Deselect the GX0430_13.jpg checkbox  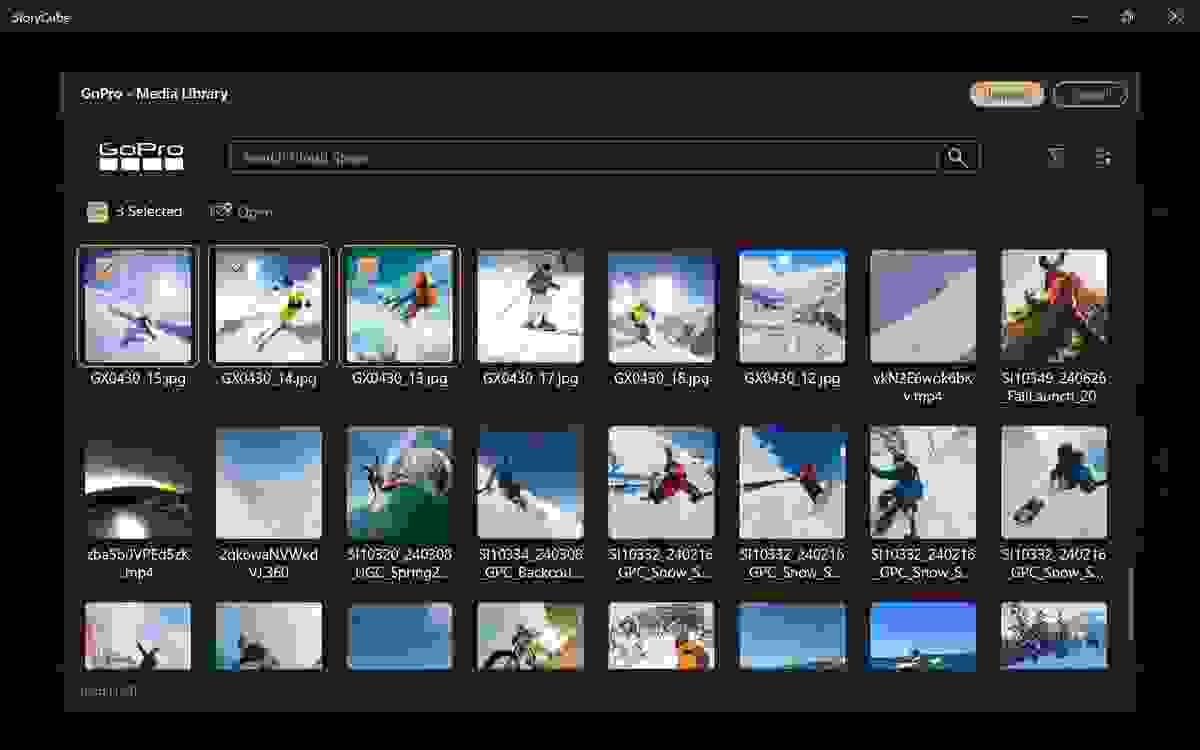point(366,267)
